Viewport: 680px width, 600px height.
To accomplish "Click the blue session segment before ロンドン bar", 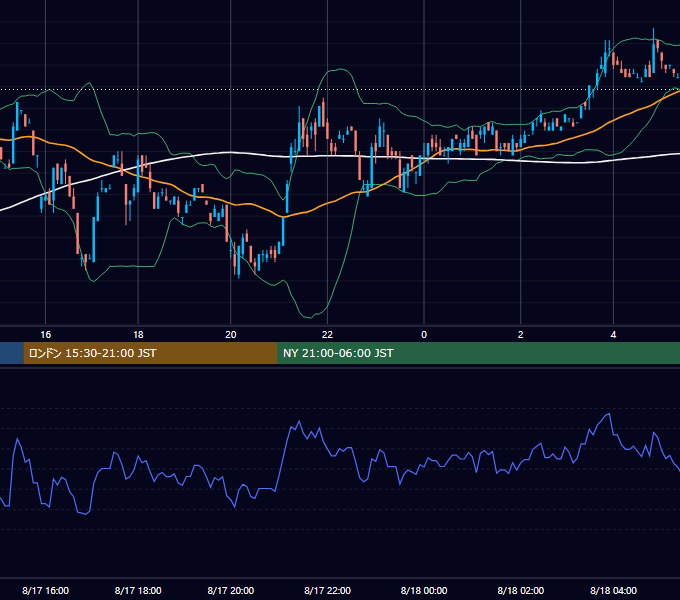I will pyautogui.click(x=12, y=353).
